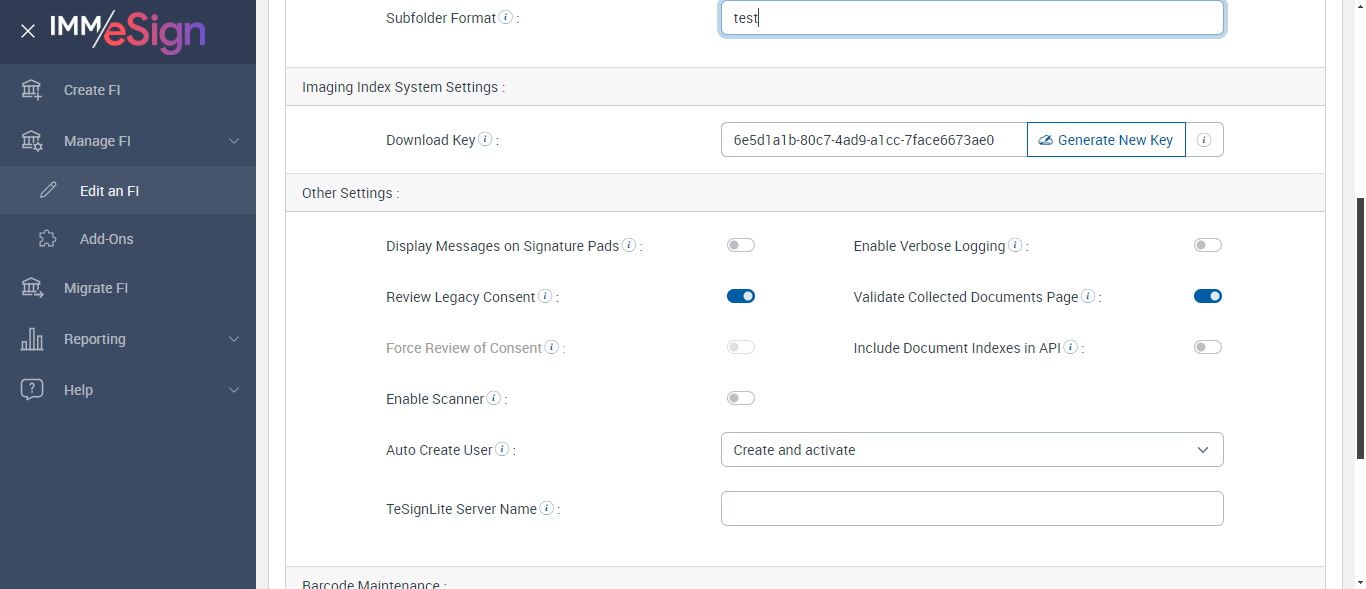Open Create FI in the sidebar
Viewport: 1366px width, 589px height.
point(92,90)
